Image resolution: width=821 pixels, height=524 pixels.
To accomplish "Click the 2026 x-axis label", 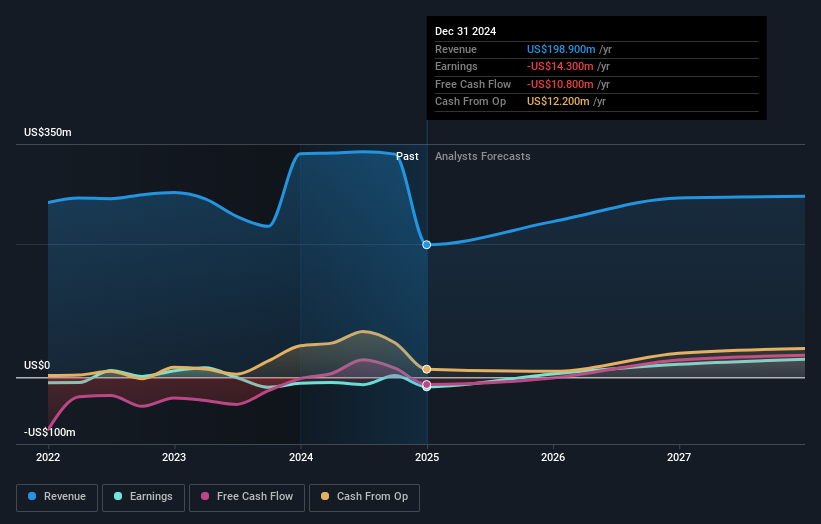I will click(x=553, y=457).
